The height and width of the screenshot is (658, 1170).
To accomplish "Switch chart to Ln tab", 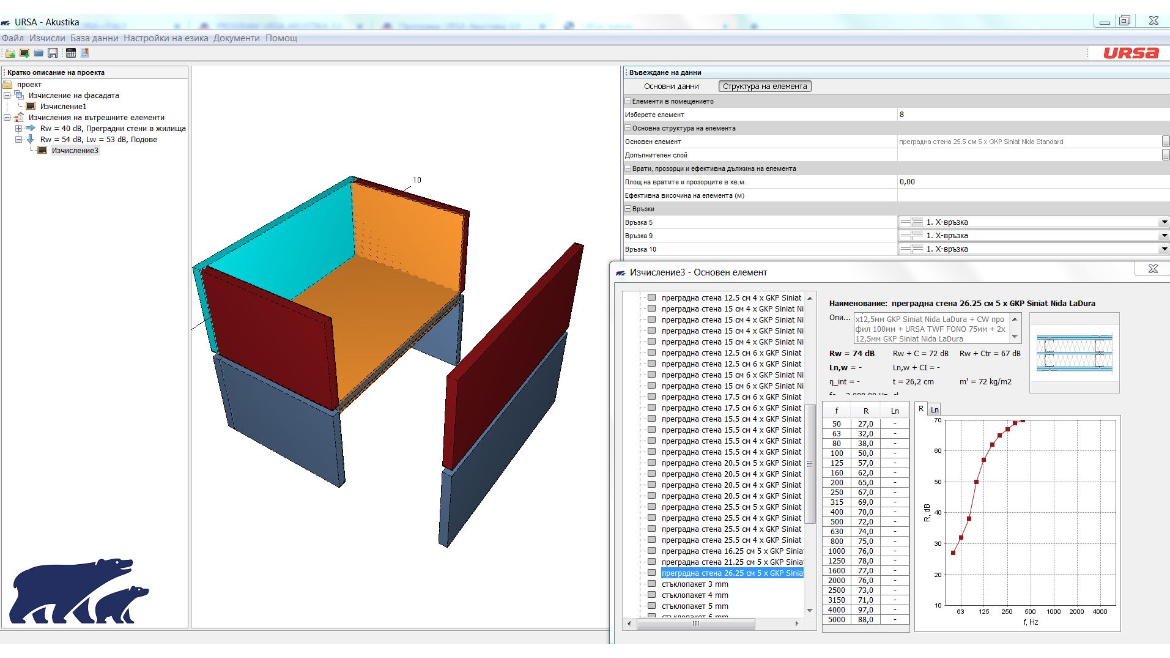I will [934, 410].
